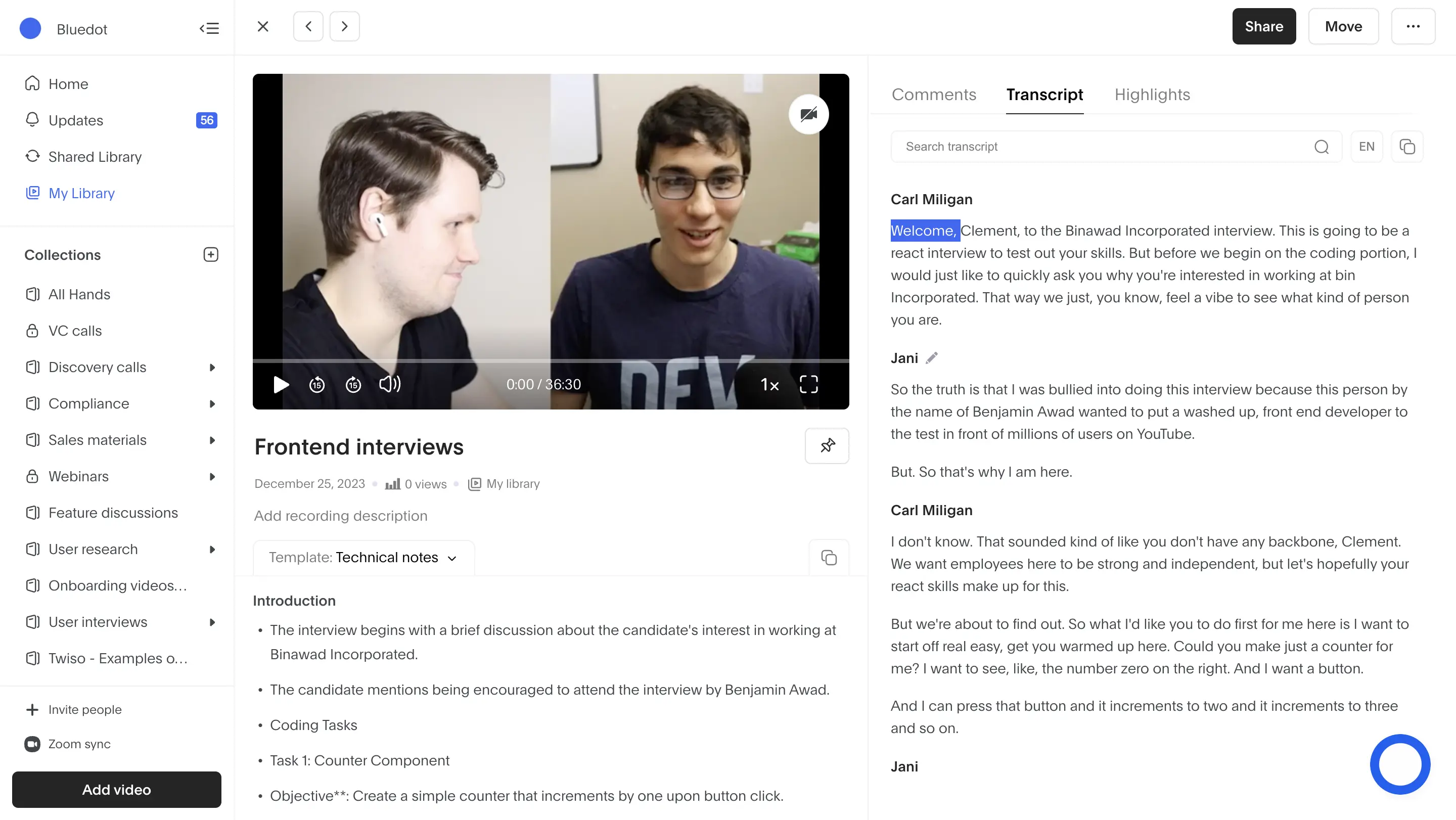Click the fullscreen expand icon on video
The width and height of the screenshot is (1456, 820).
pyautogui.click(x=808, y=384)
